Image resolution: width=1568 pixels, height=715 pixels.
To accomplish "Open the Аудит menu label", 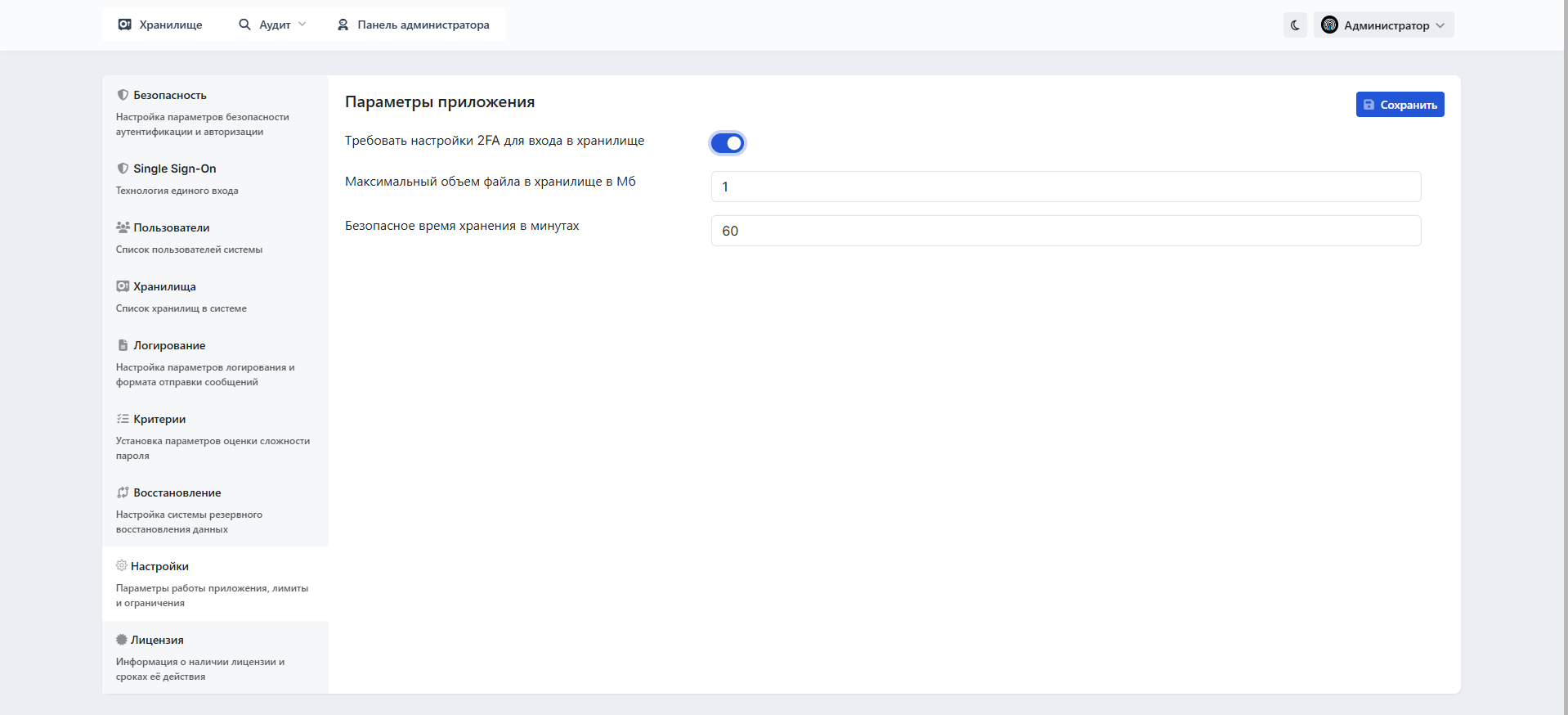I will 275,25.
